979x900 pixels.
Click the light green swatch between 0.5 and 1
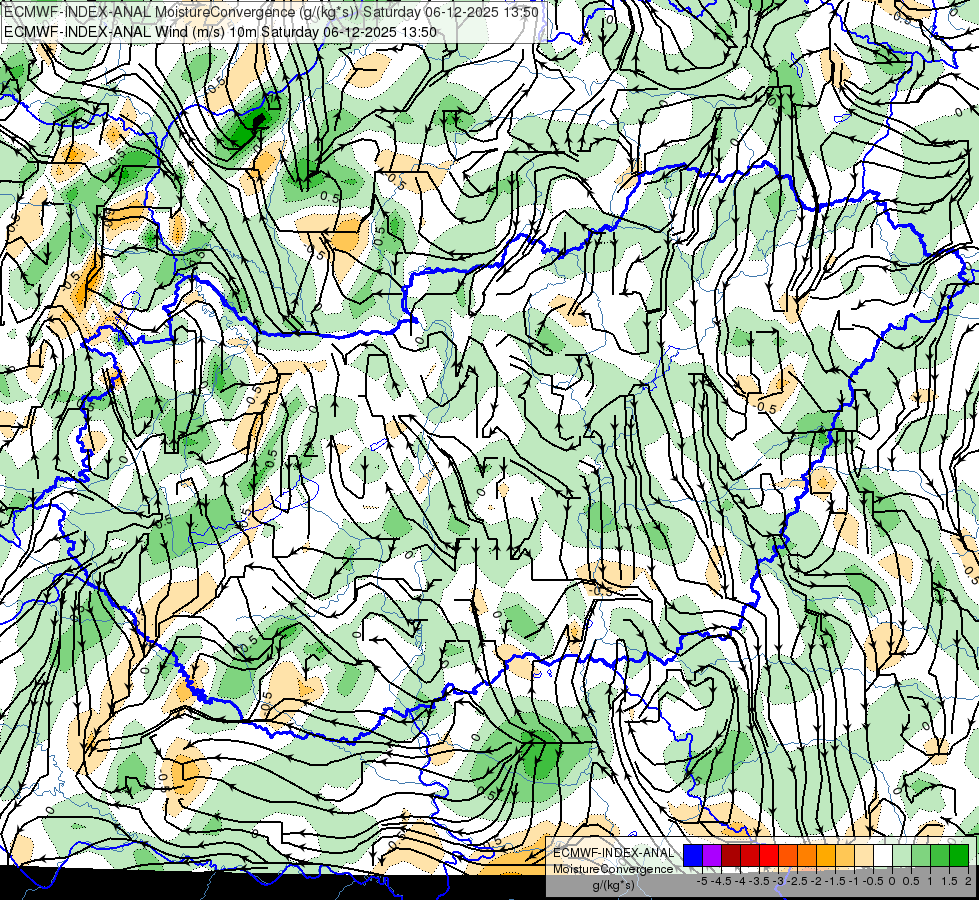click(x=921, y=856)
